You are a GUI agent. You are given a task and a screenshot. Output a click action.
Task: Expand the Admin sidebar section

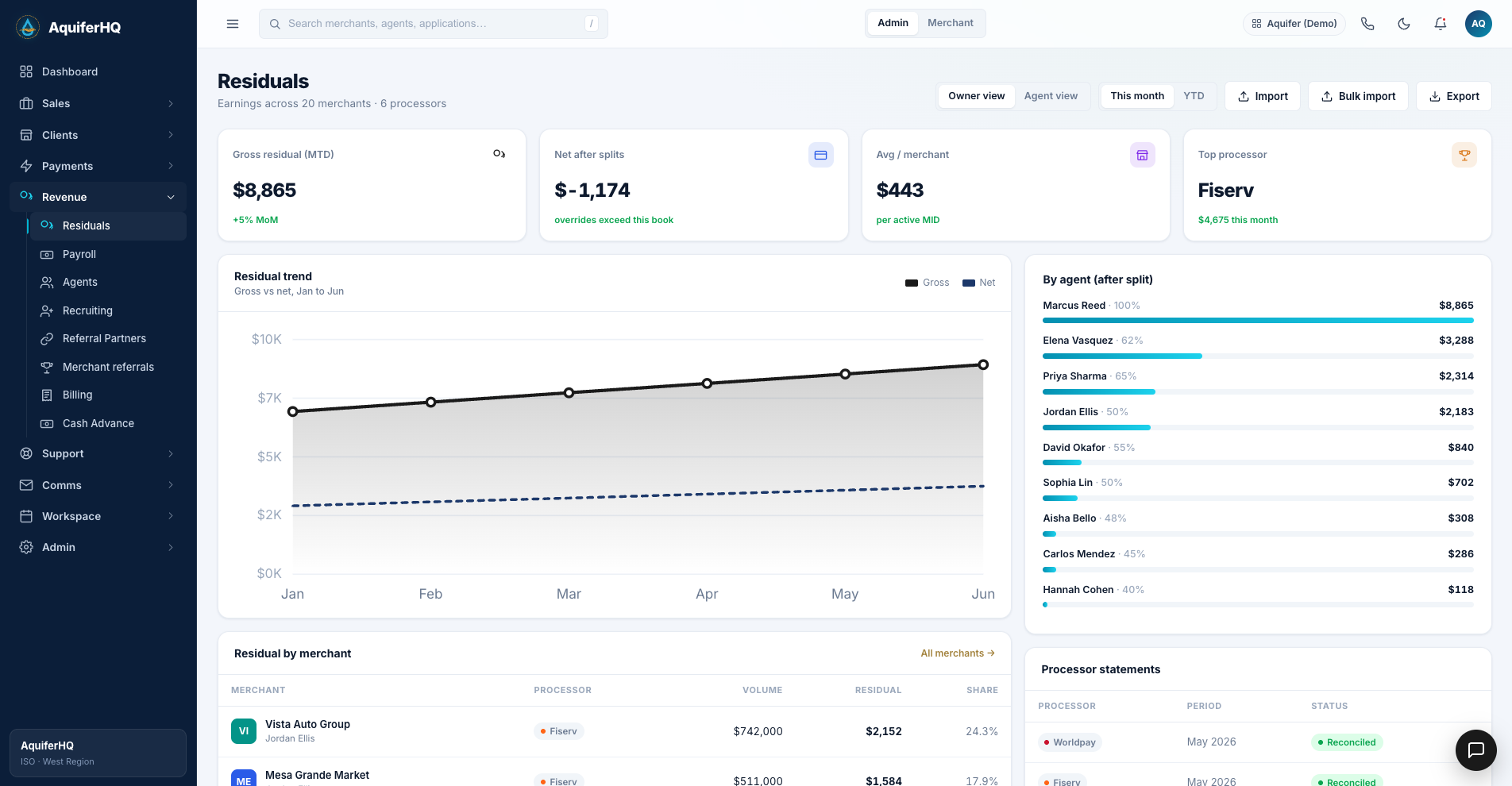pyautogui.click(x=98, y=547)
